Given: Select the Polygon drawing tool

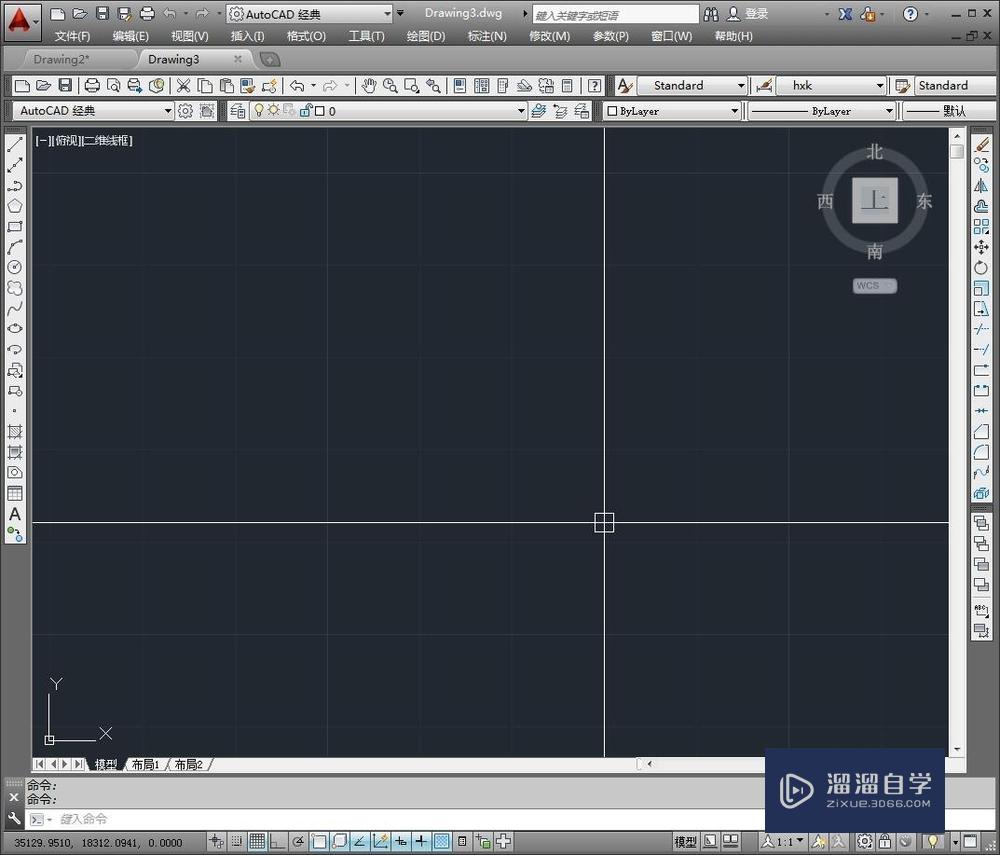Looking at the screenshot, I should pyautogui.click(x=14, y=206).
